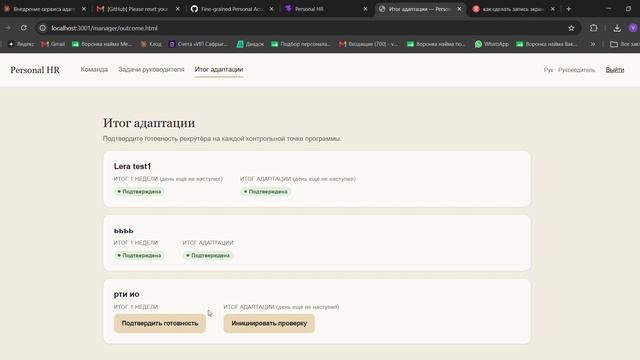
Task: Minimize the browser window
Action: [x=608, y=9]
